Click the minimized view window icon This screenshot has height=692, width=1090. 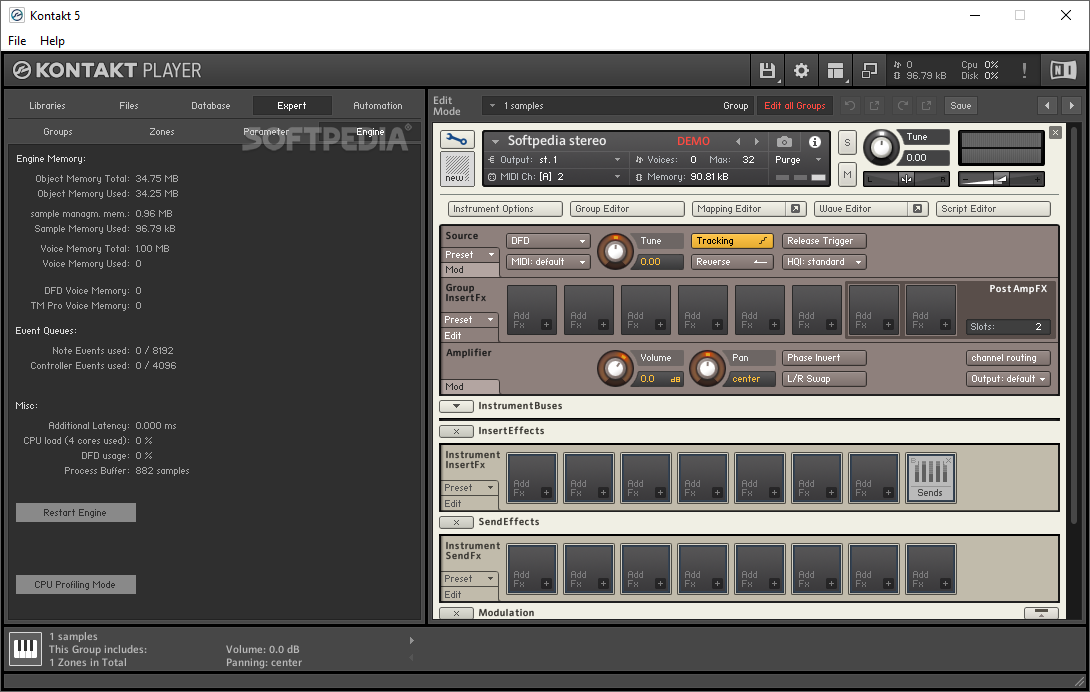[x=869, y=70]
